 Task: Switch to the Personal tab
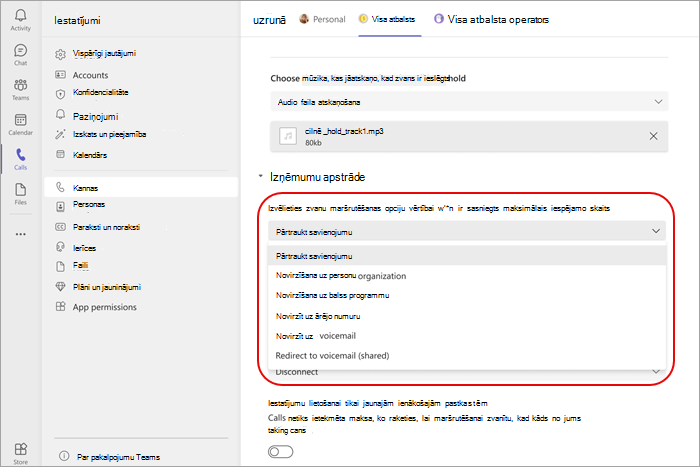323,19
